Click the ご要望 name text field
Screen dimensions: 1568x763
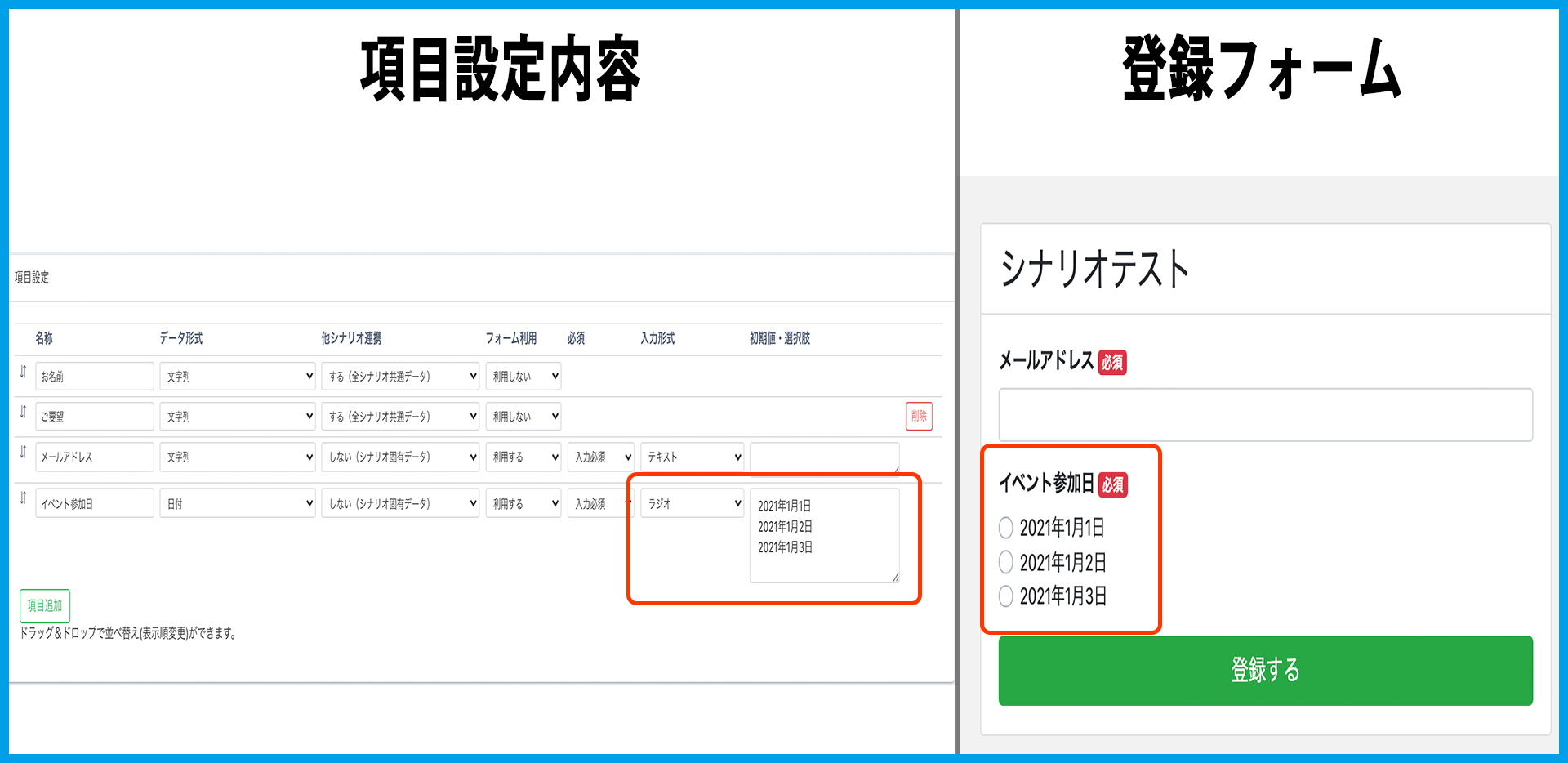[x=94, y=416]
